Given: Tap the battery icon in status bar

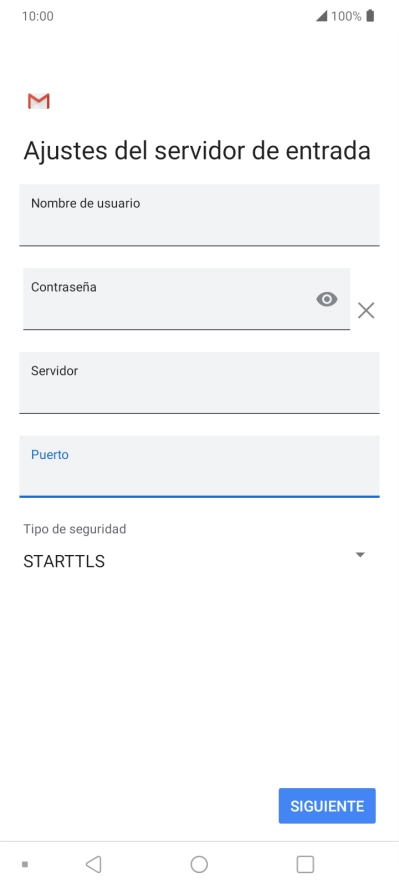Looking at the screenshot, I should point(370,16).
